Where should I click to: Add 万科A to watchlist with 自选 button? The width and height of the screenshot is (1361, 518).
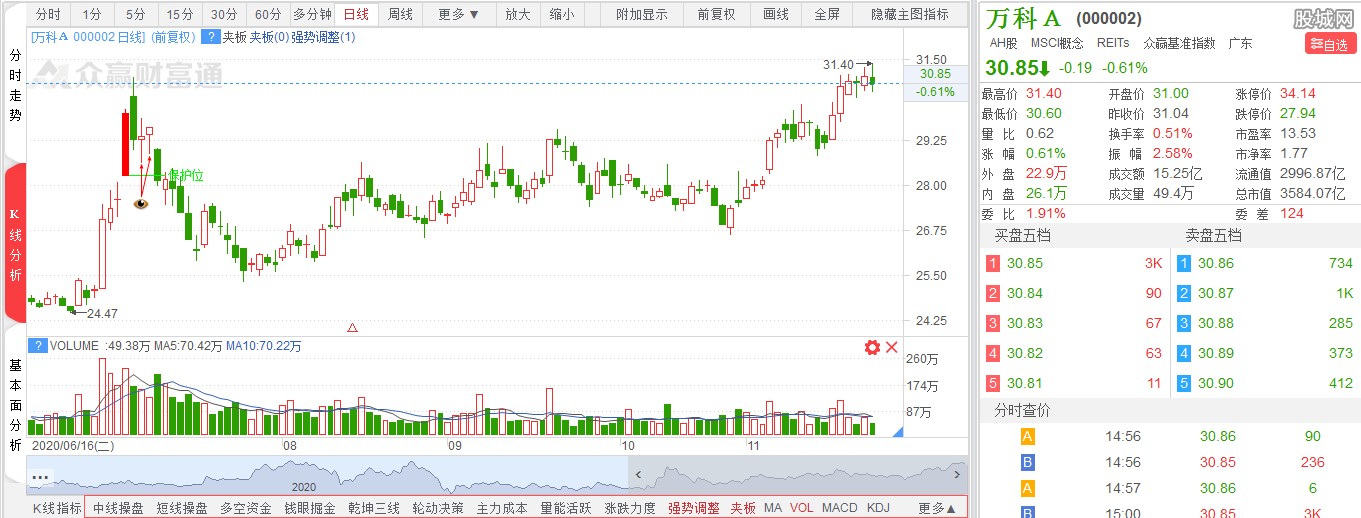pos(1331,44)
